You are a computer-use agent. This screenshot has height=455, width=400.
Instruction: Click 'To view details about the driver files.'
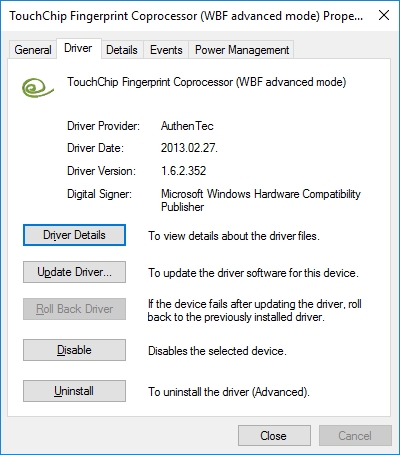pyautogui.click(x=234, y=236)
